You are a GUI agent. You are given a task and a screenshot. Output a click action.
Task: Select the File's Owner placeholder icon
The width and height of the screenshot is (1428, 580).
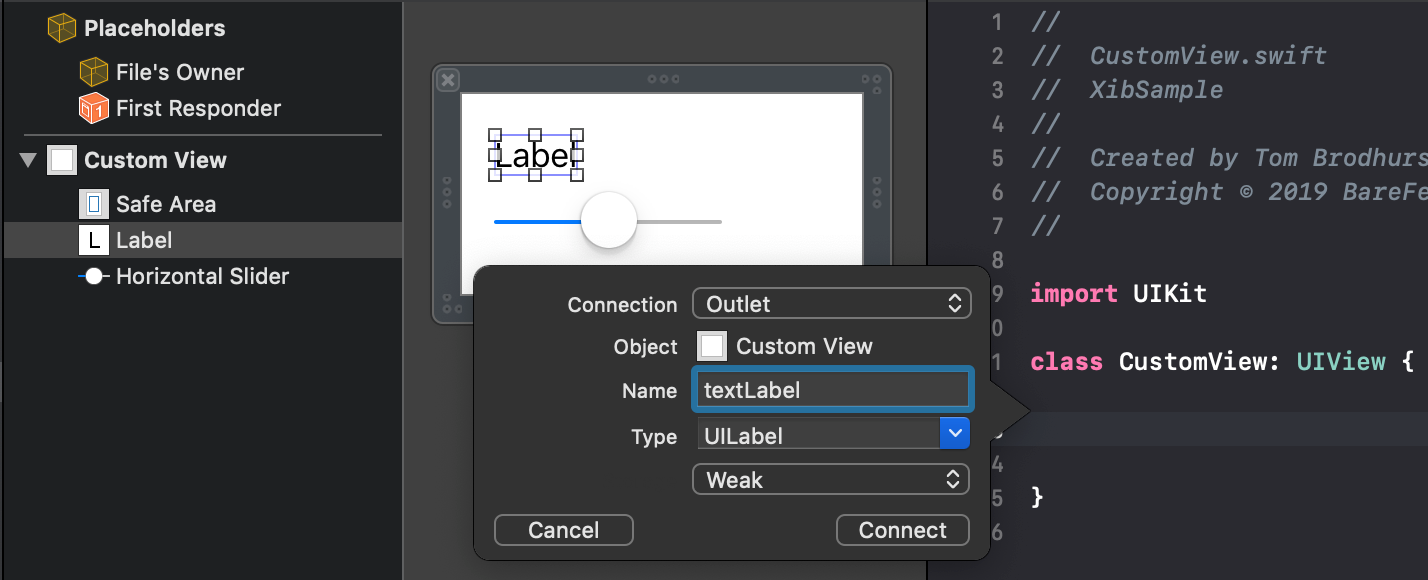(x=92, y=71)
